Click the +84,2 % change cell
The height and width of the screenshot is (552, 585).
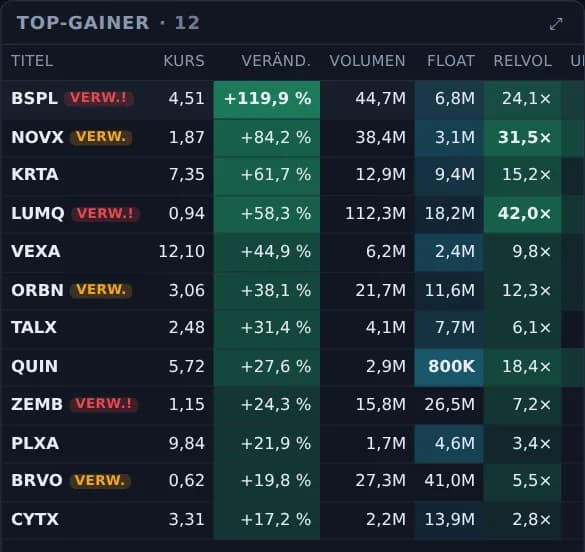pos(267,138)
